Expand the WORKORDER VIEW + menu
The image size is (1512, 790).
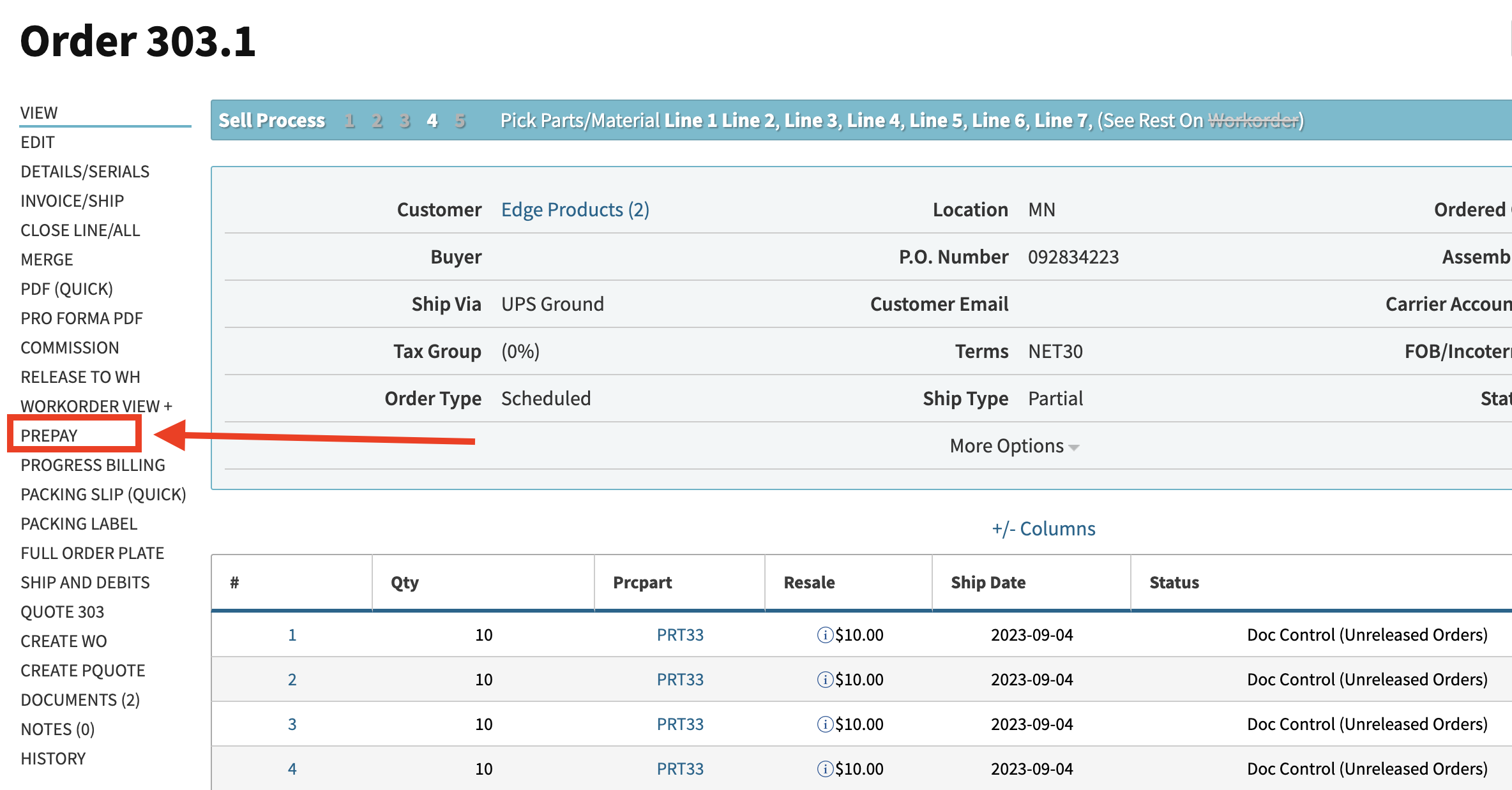click(x=96, y=406)
